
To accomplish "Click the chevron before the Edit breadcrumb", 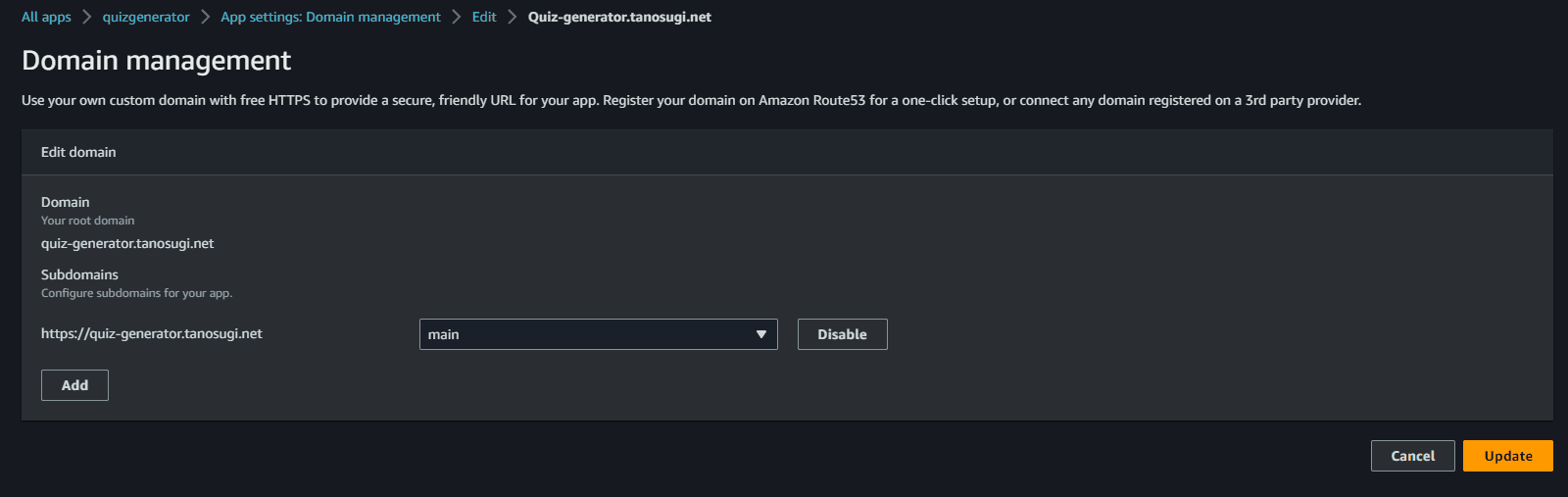I will click(x=457, y=17).
